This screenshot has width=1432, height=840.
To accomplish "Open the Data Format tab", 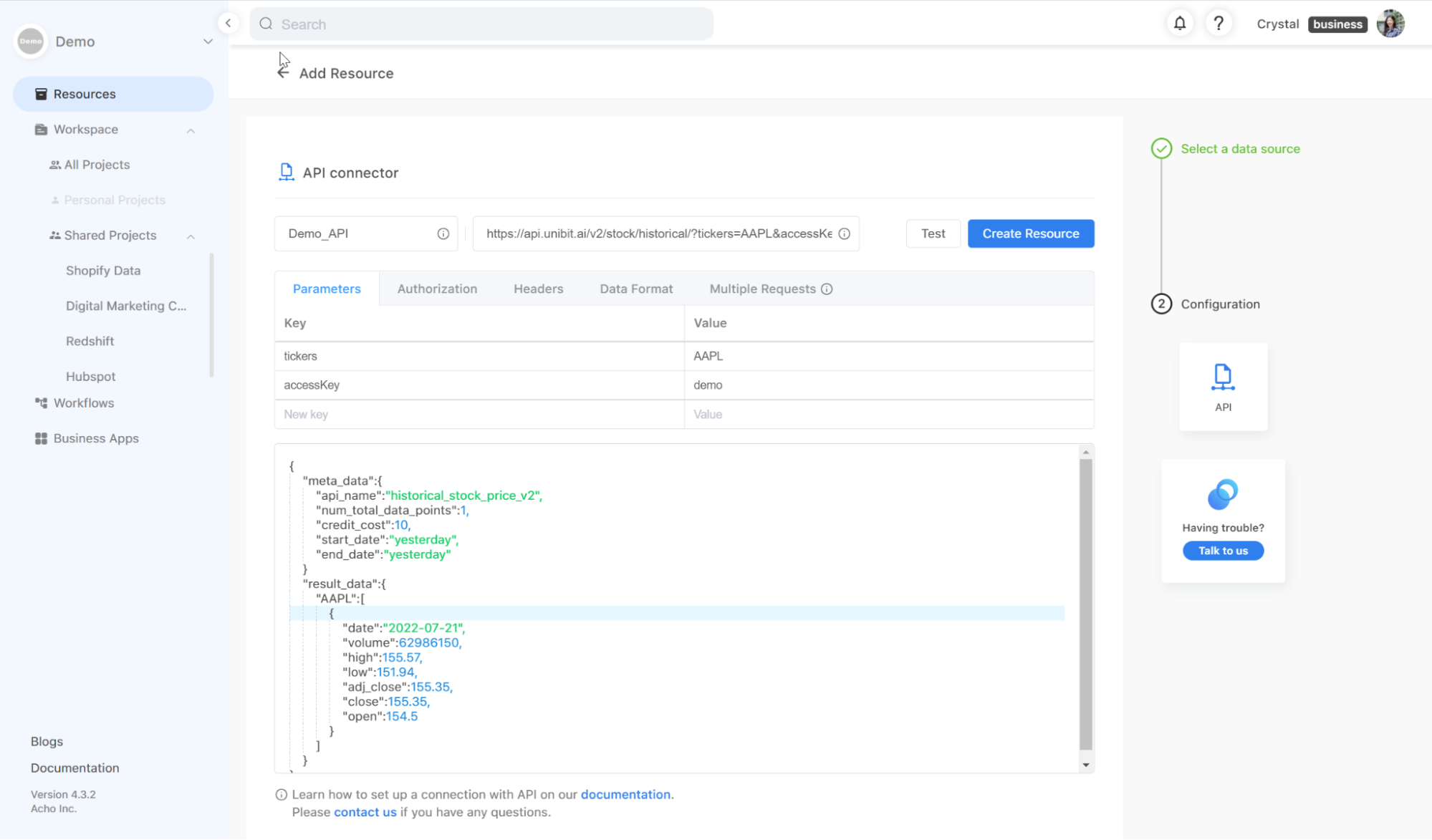I will (636, 289).
